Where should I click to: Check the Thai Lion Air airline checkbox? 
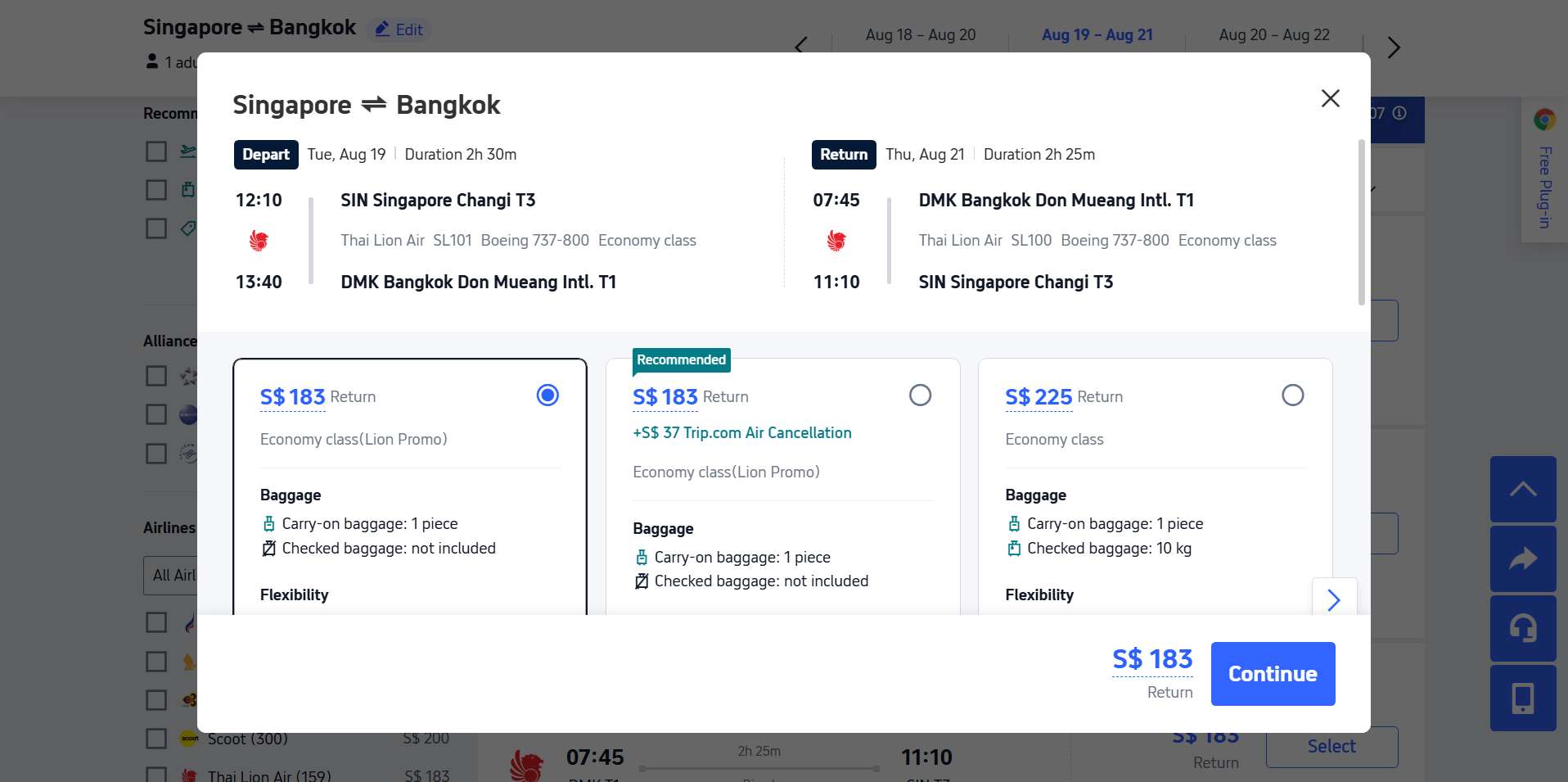[155, 775]
